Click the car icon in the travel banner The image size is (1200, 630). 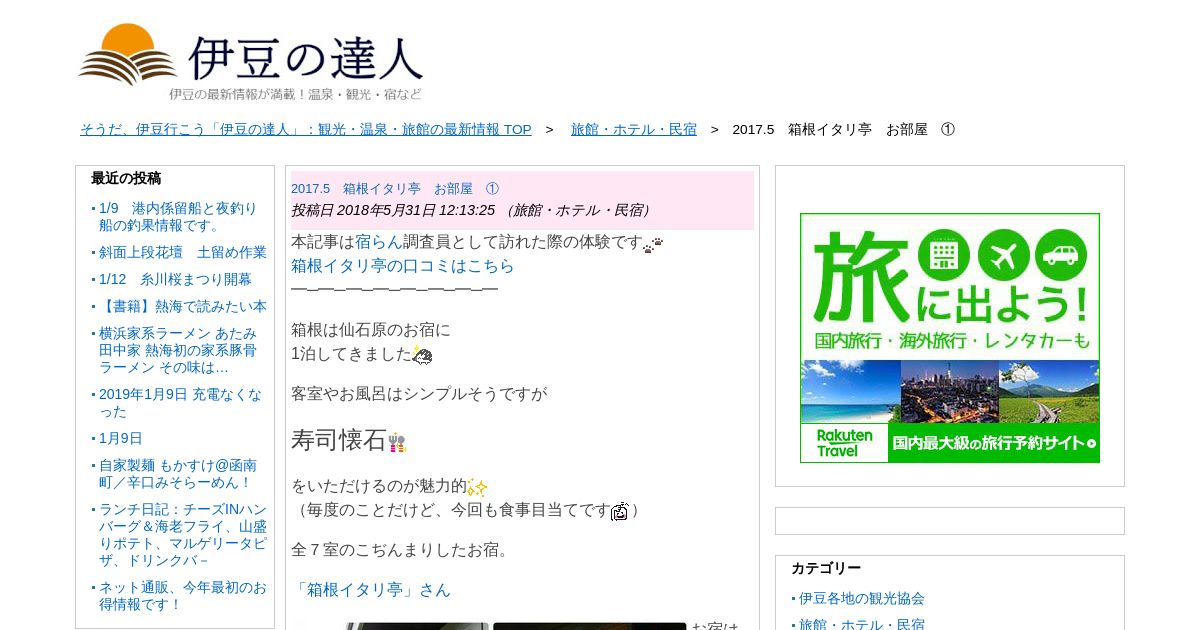pyautogui.click(x=1062, y=256)
